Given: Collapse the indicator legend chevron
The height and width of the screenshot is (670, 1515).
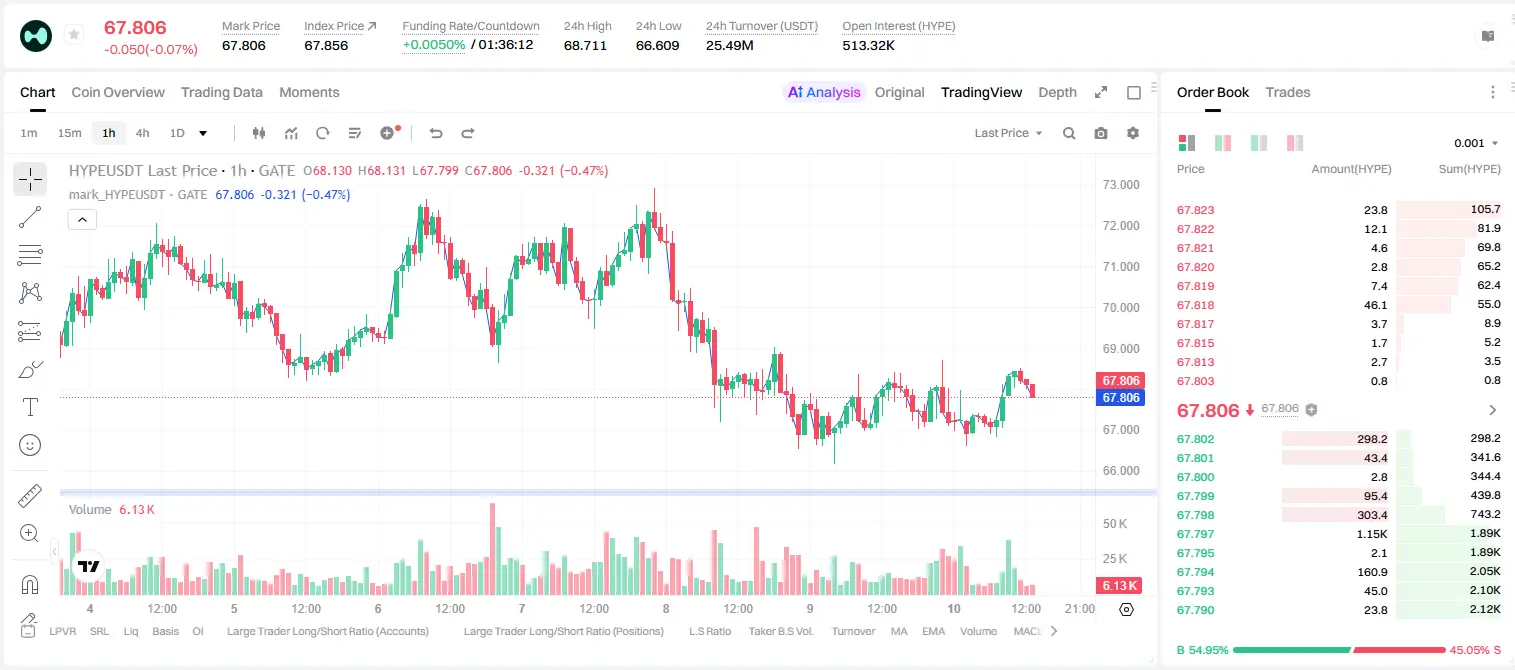Looking at the screenshot, I should click(x=82, y=220).
